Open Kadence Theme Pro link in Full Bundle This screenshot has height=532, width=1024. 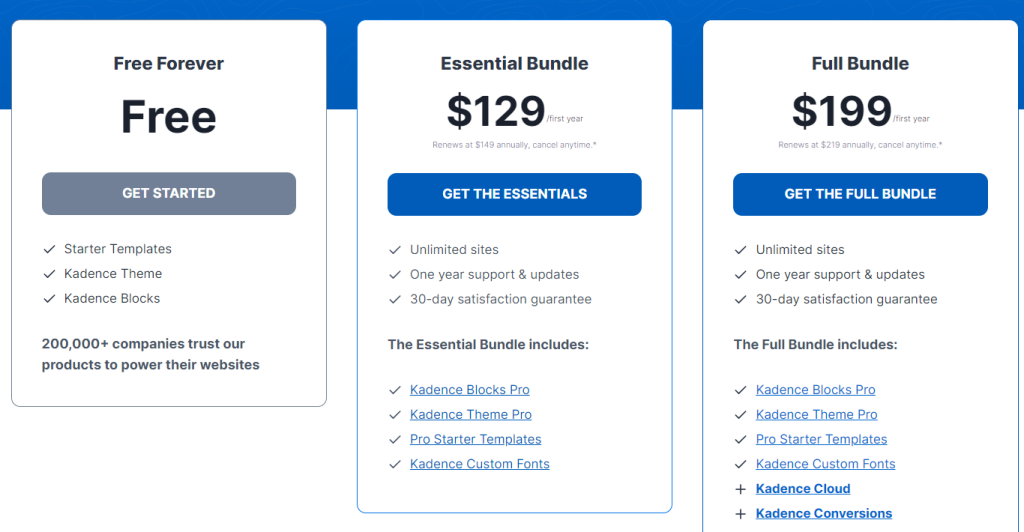[x=816, y=415]
